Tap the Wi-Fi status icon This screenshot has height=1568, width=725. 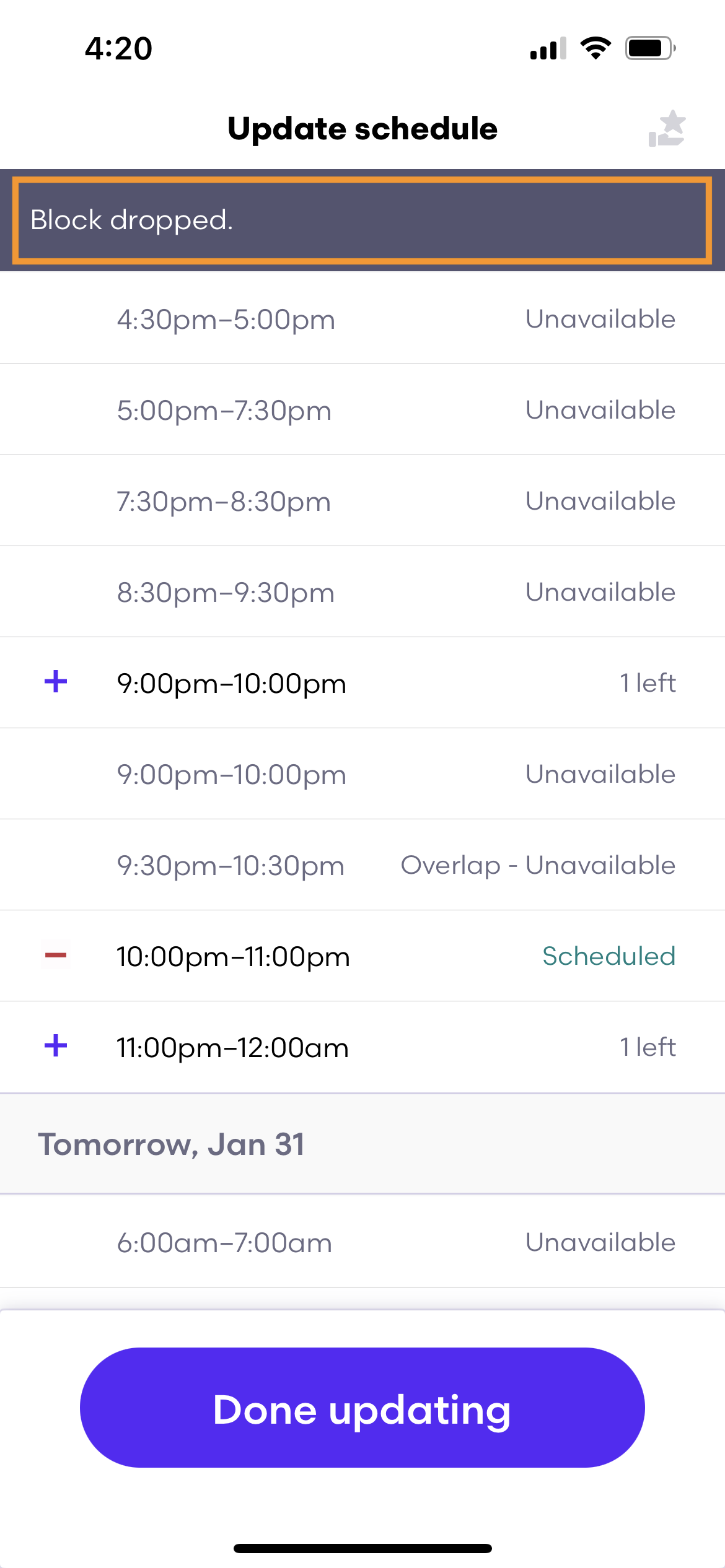point(595,48)
